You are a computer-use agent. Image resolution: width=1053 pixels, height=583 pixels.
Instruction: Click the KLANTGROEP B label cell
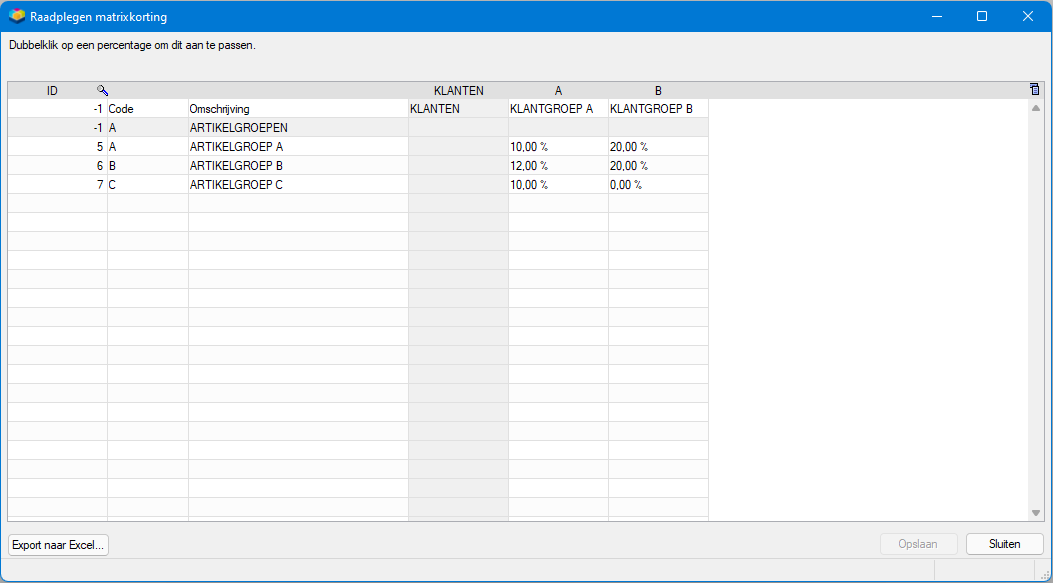(x=658, y=108)
